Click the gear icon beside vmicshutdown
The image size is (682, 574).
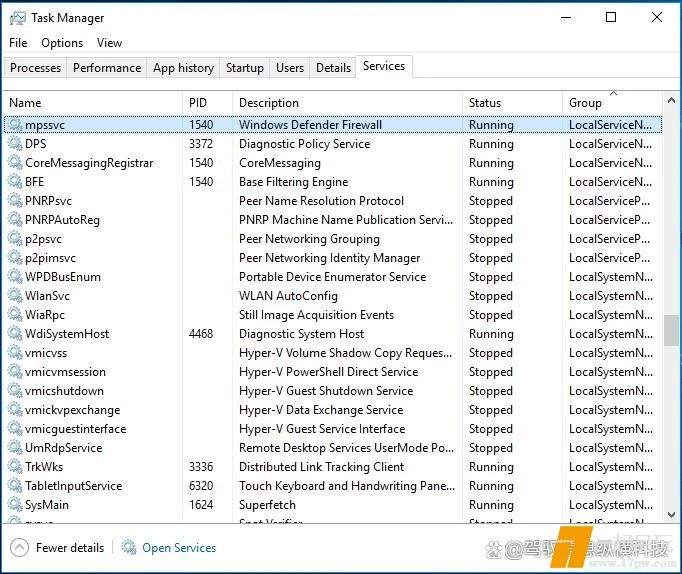[x=15, y=390]
